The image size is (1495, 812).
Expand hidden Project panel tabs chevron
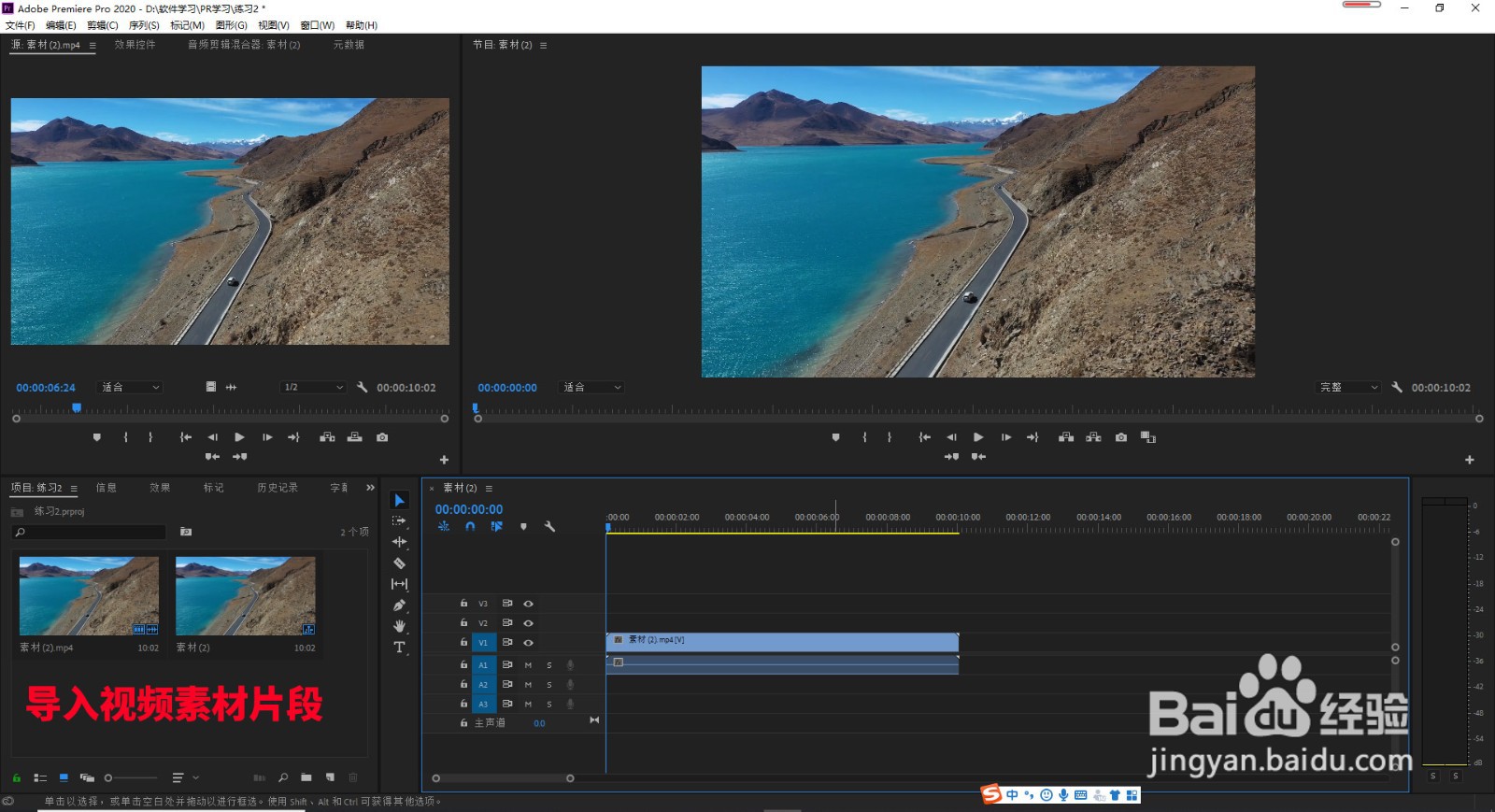pos(370,488)
